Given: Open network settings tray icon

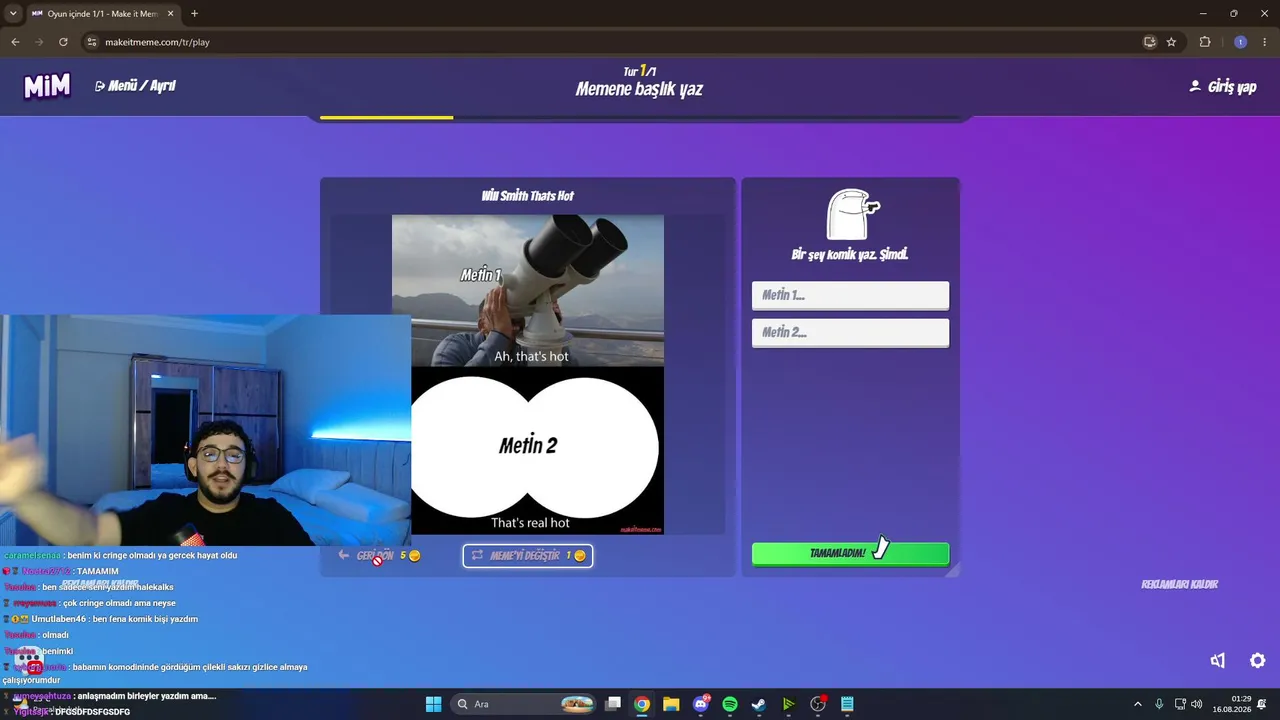Looking at the screenshot, I should 1180,704.
